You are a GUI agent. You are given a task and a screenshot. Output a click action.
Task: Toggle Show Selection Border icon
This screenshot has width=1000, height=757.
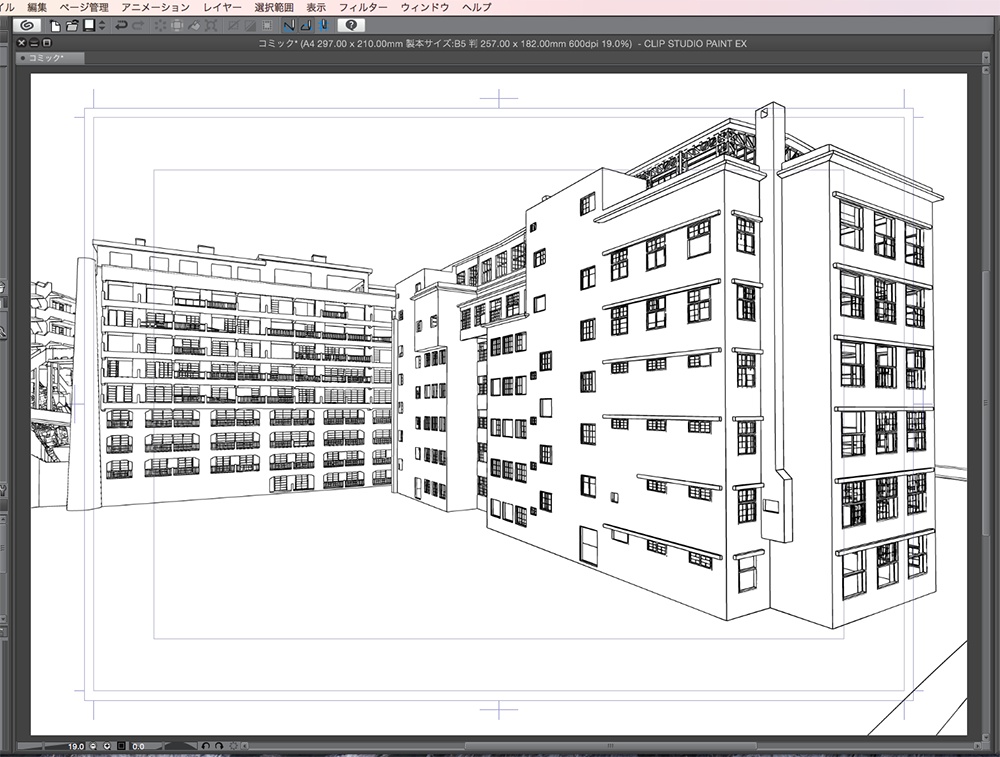tap(267, 26)
